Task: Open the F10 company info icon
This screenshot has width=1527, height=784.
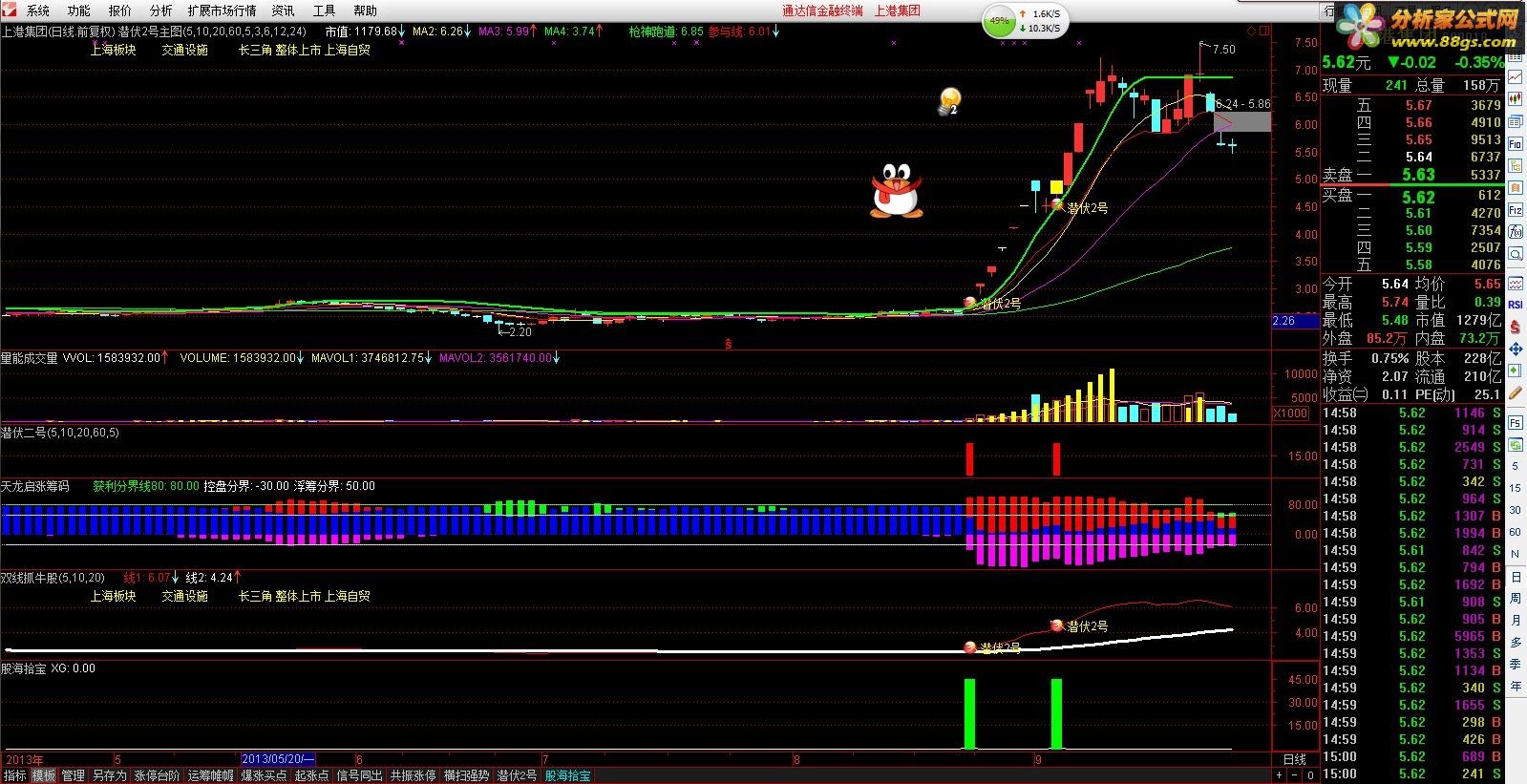Action: point(1516,143)
